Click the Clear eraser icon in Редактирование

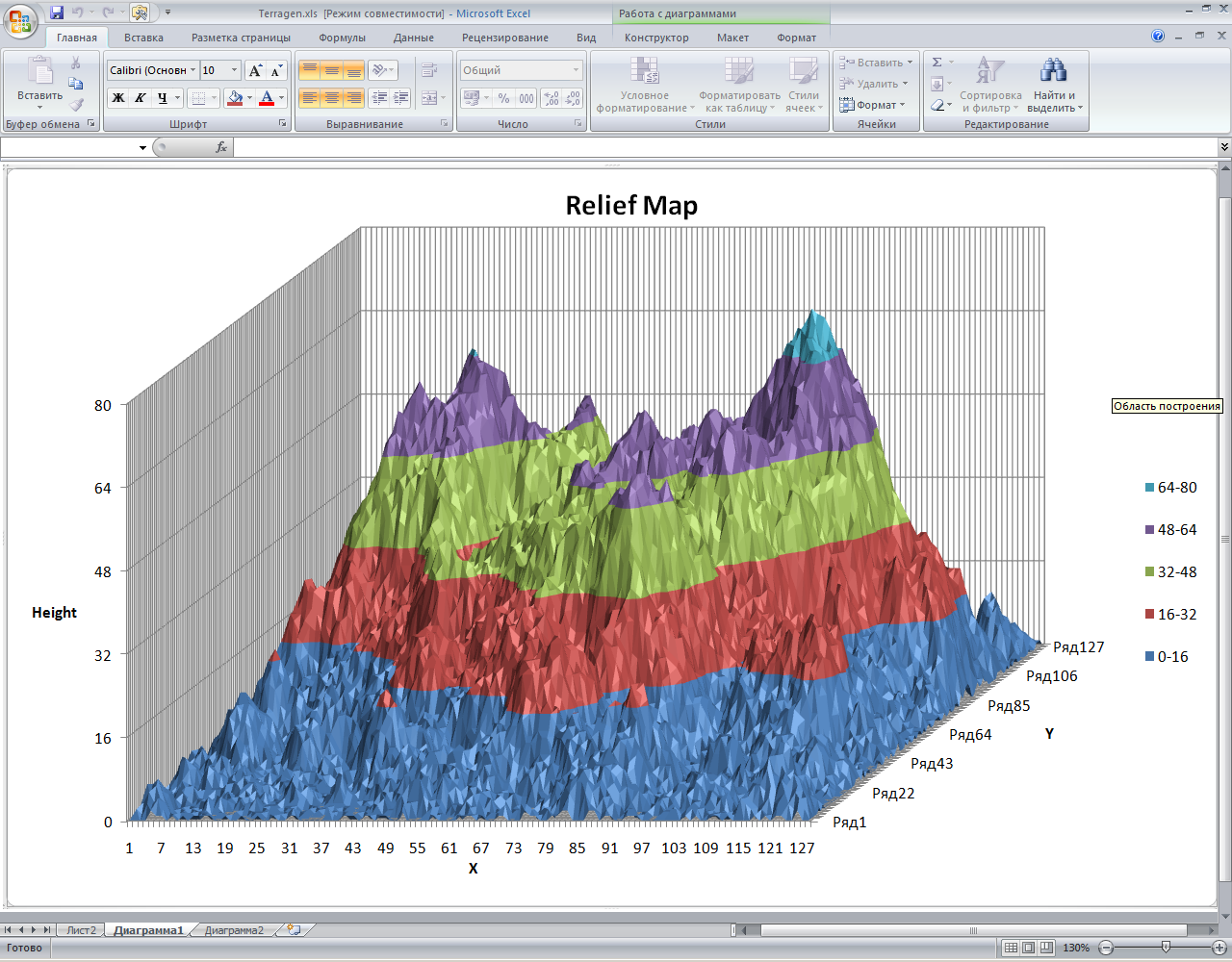pos(937,105)
